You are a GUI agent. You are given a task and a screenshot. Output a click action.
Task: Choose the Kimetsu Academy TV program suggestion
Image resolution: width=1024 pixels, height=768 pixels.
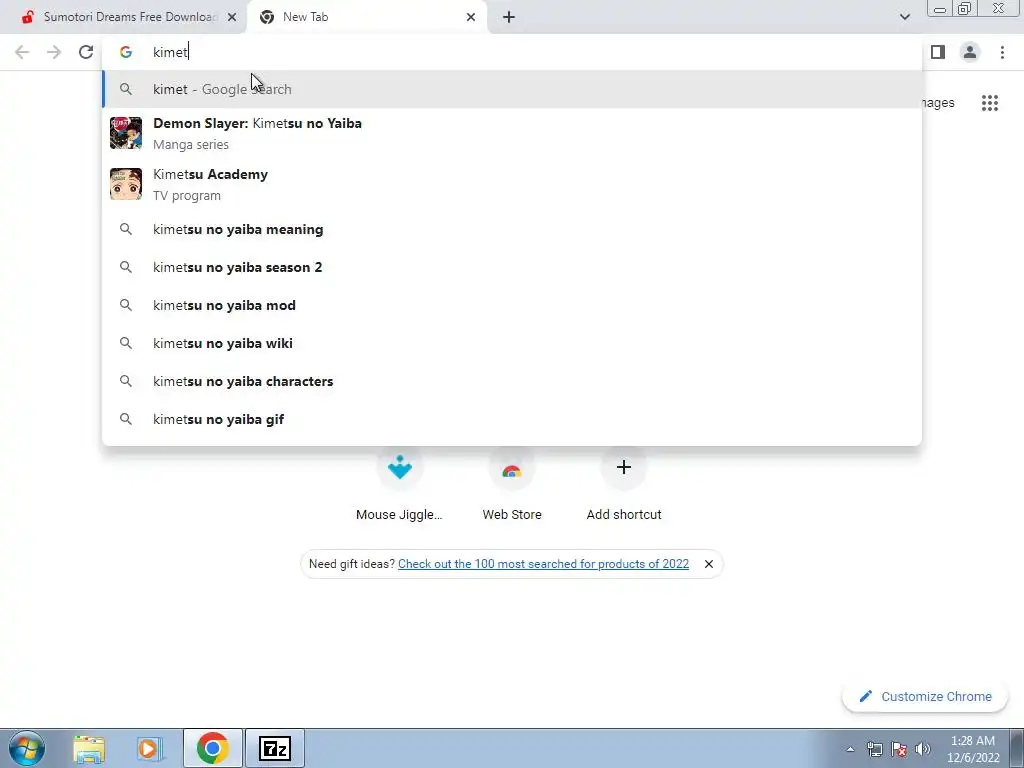[x=512, y=184]
